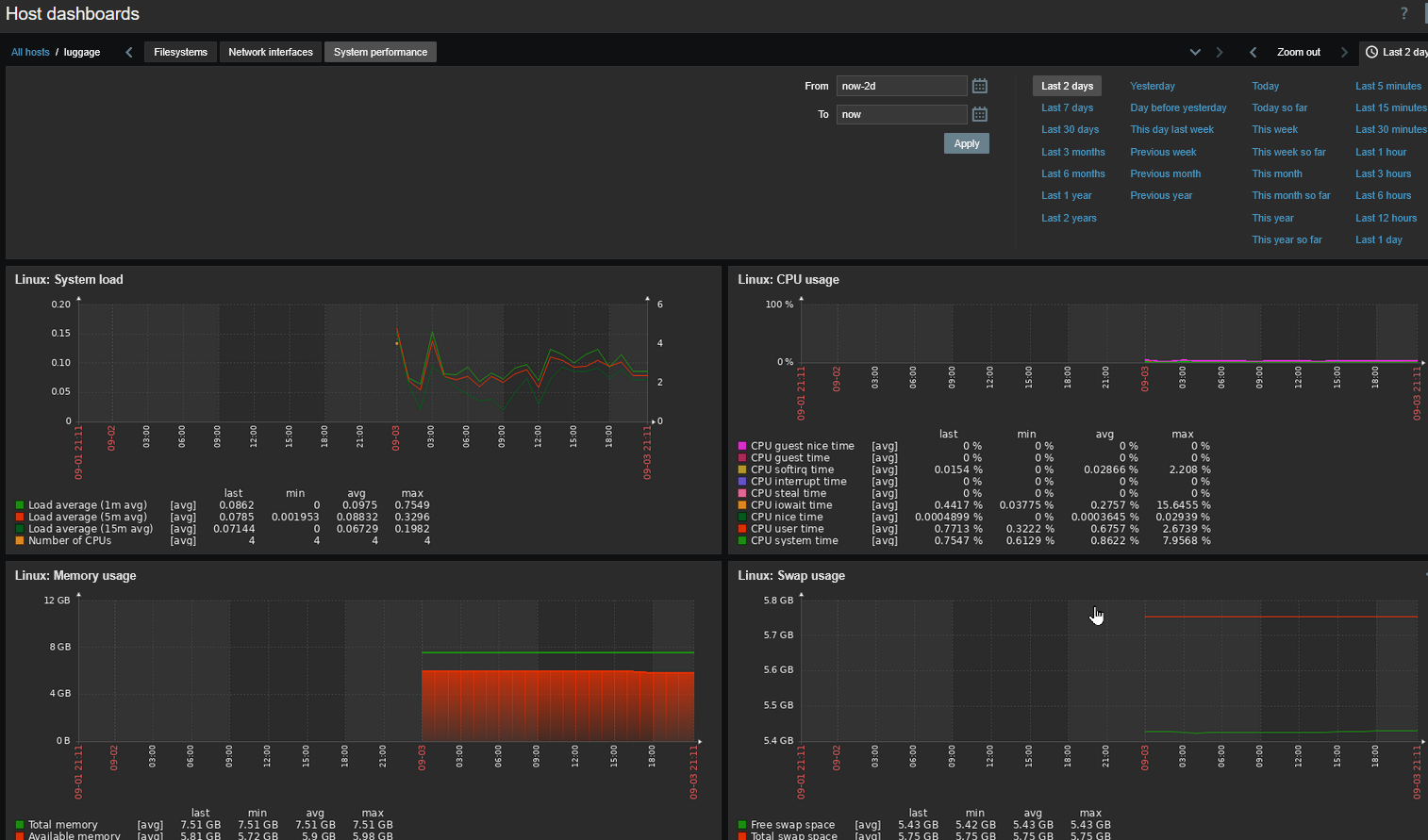Viewport: 1428px width, 840px height.
Task: Shift time range forward with the right arrow
Action: [x=1343, y=52]
